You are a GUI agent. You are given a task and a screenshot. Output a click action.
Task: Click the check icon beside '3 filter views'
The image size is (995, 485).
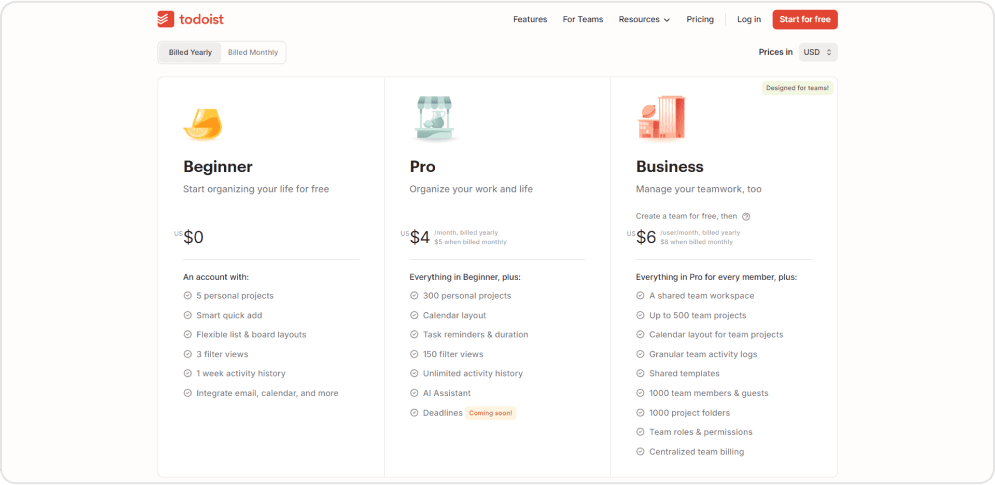click(188, 354)
